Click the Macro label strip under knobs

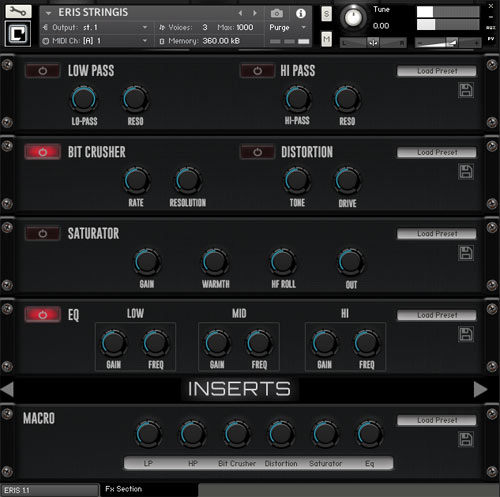pos(258,463)
